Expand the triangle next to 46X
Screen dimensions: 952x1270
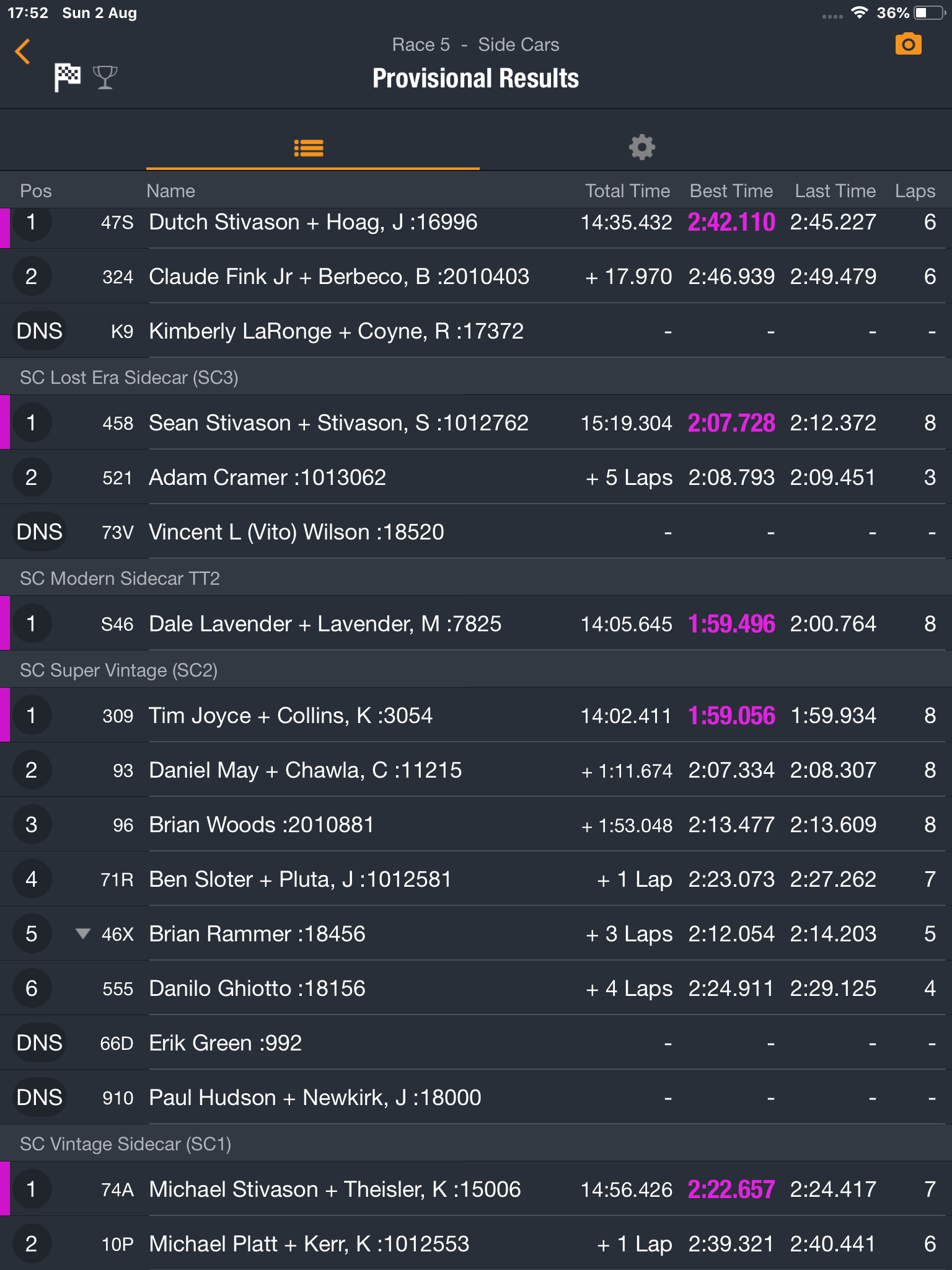[x=82, y=933]
